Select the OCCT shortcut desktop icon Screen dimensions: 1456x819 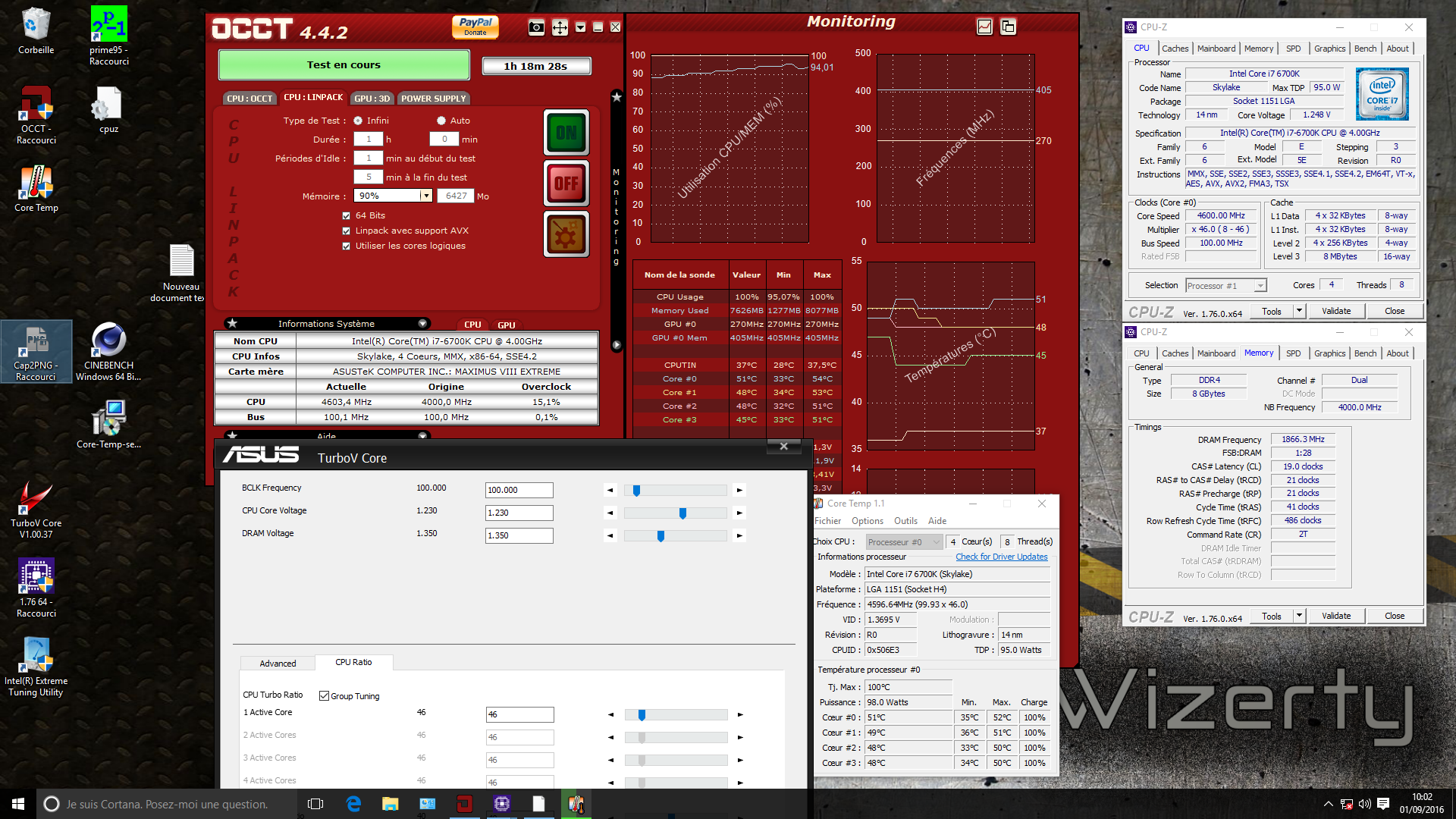pyautogui.click(x=36, y=115)
